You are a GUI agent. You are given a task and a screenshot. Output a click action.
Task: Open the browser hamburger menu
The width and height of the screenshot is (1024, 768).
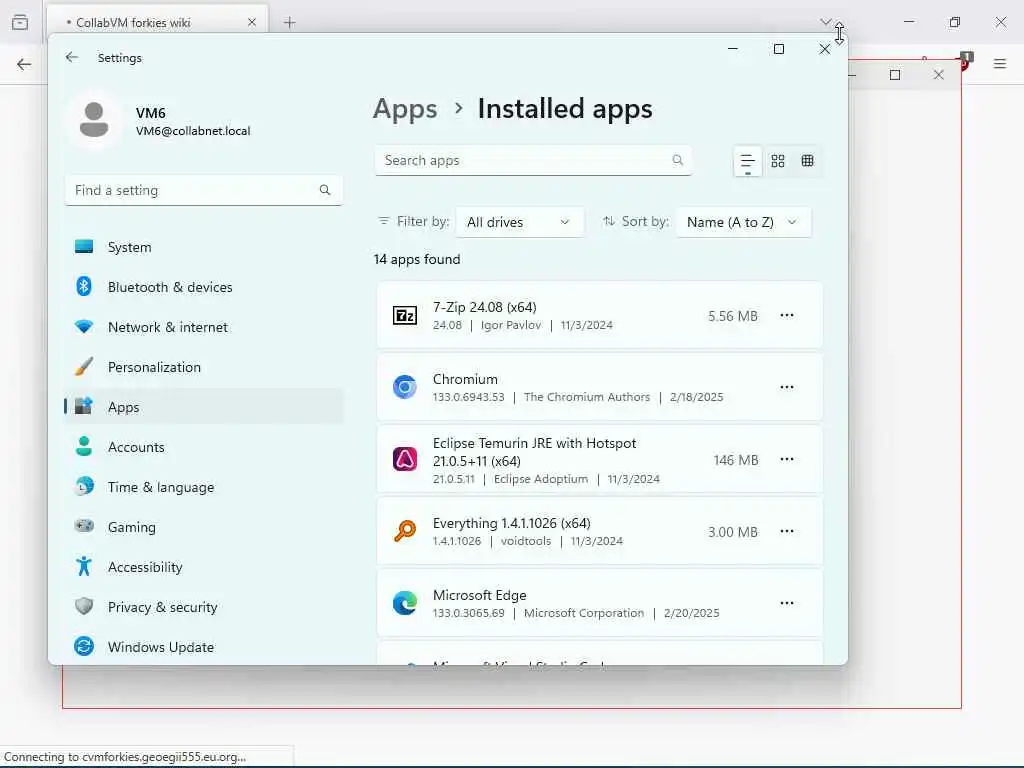pyautogui.click(x=1000, y=63)
